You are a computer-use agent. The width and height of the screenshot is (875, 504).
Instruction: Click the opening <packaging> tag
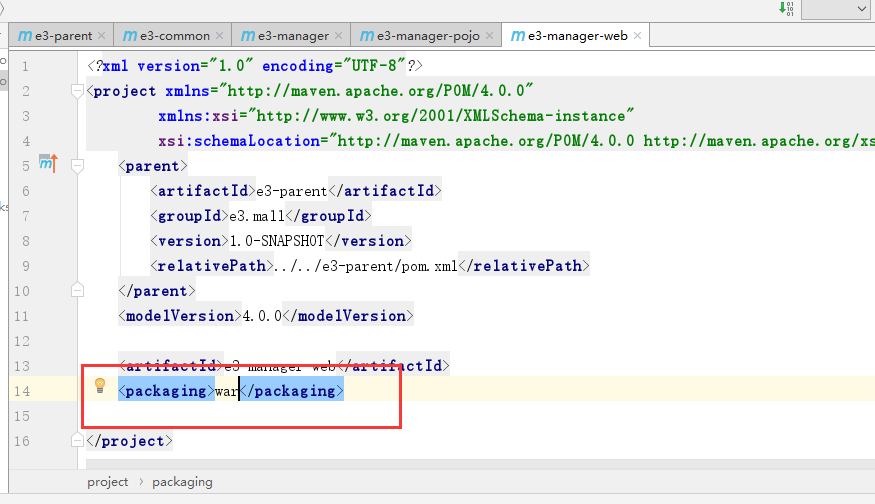(x=166, y=391)
